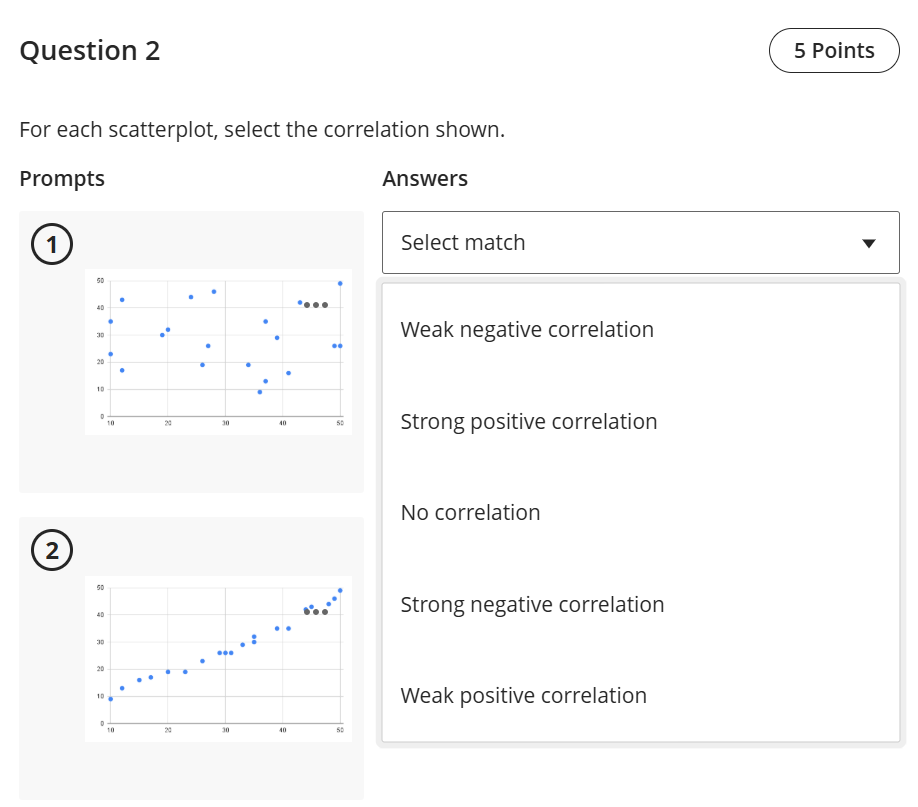This screenshot has height=807, width=918.
Task: Click the second scatterplot with rising points
Action: click(x=218, y=657)
